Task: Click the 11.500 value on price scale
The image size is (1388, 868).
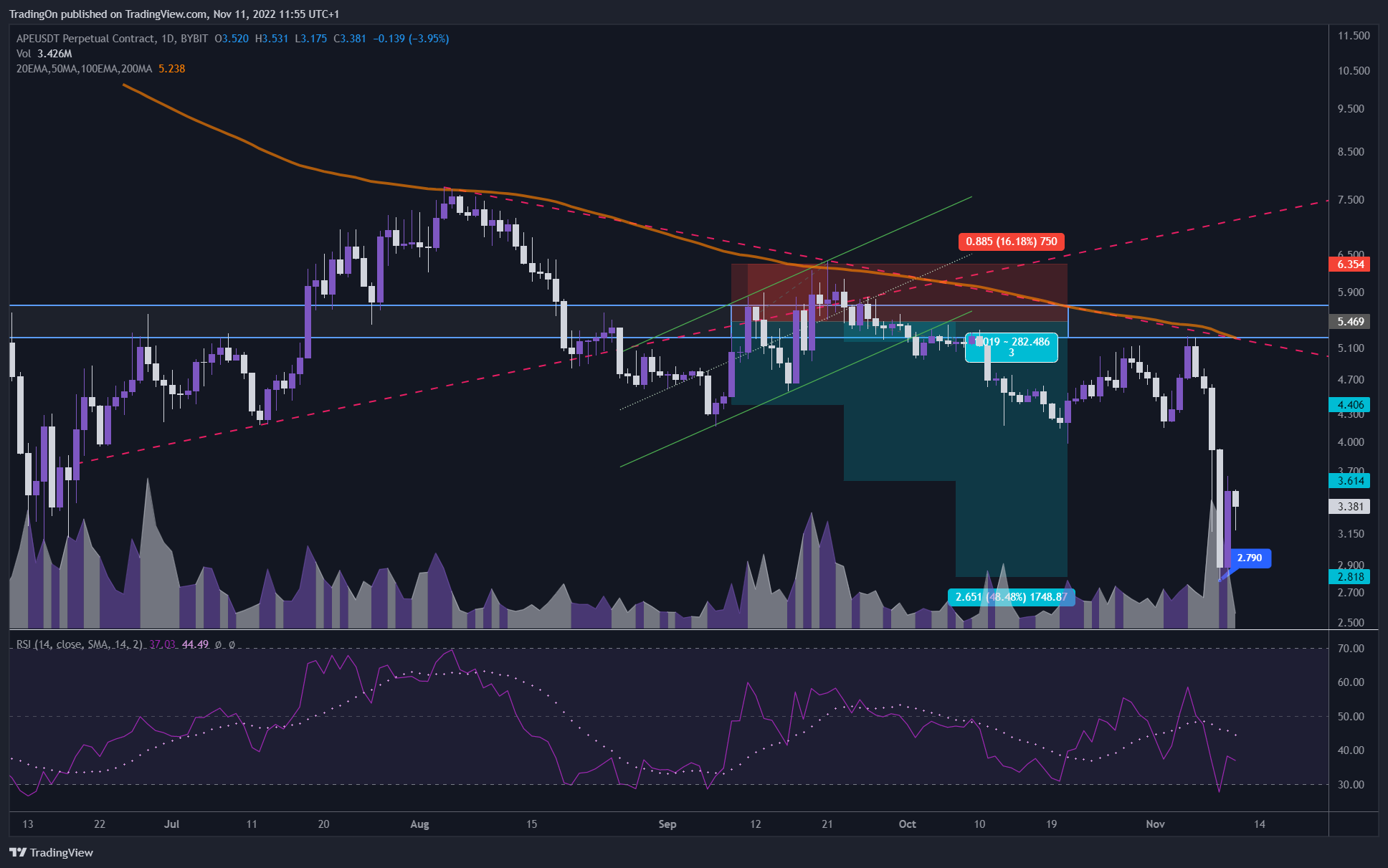Action: (x=1354, y=36)
